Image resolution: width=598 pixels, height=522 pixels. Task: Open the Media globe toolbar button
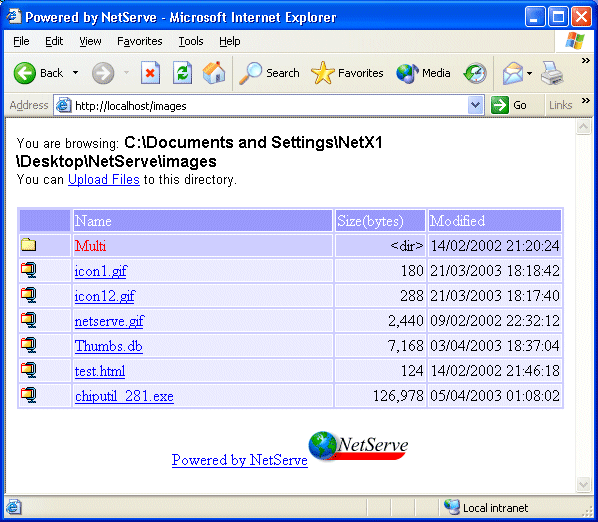click(x=423, y=73)
